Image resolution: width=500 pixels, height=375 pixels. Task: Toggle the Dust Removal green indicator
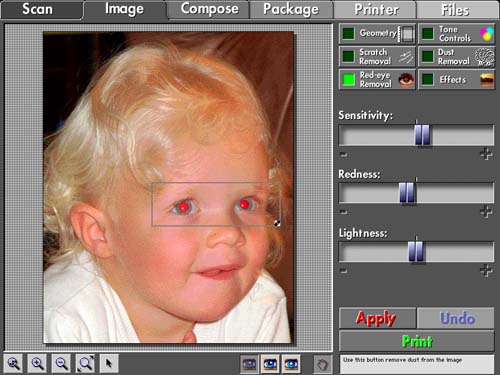428,57
